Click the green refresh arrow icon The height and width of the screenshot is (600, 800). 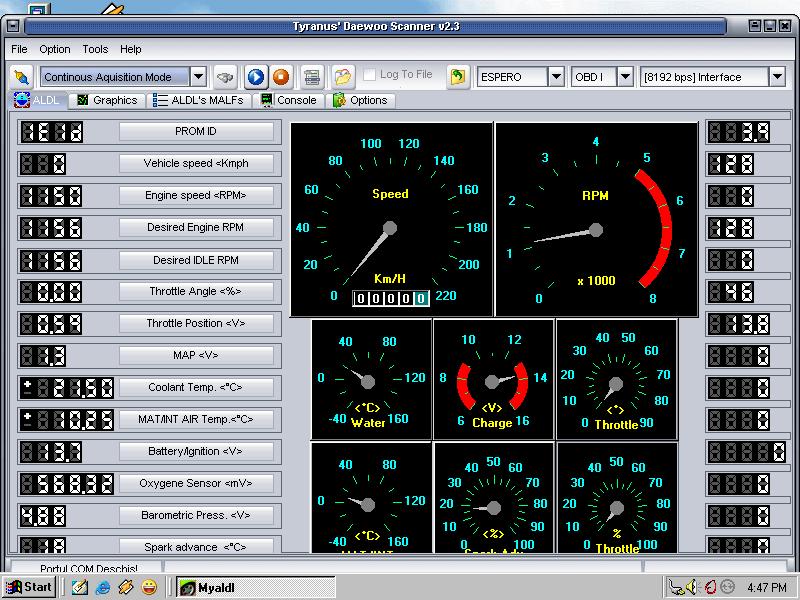click(x=458, y=77)
